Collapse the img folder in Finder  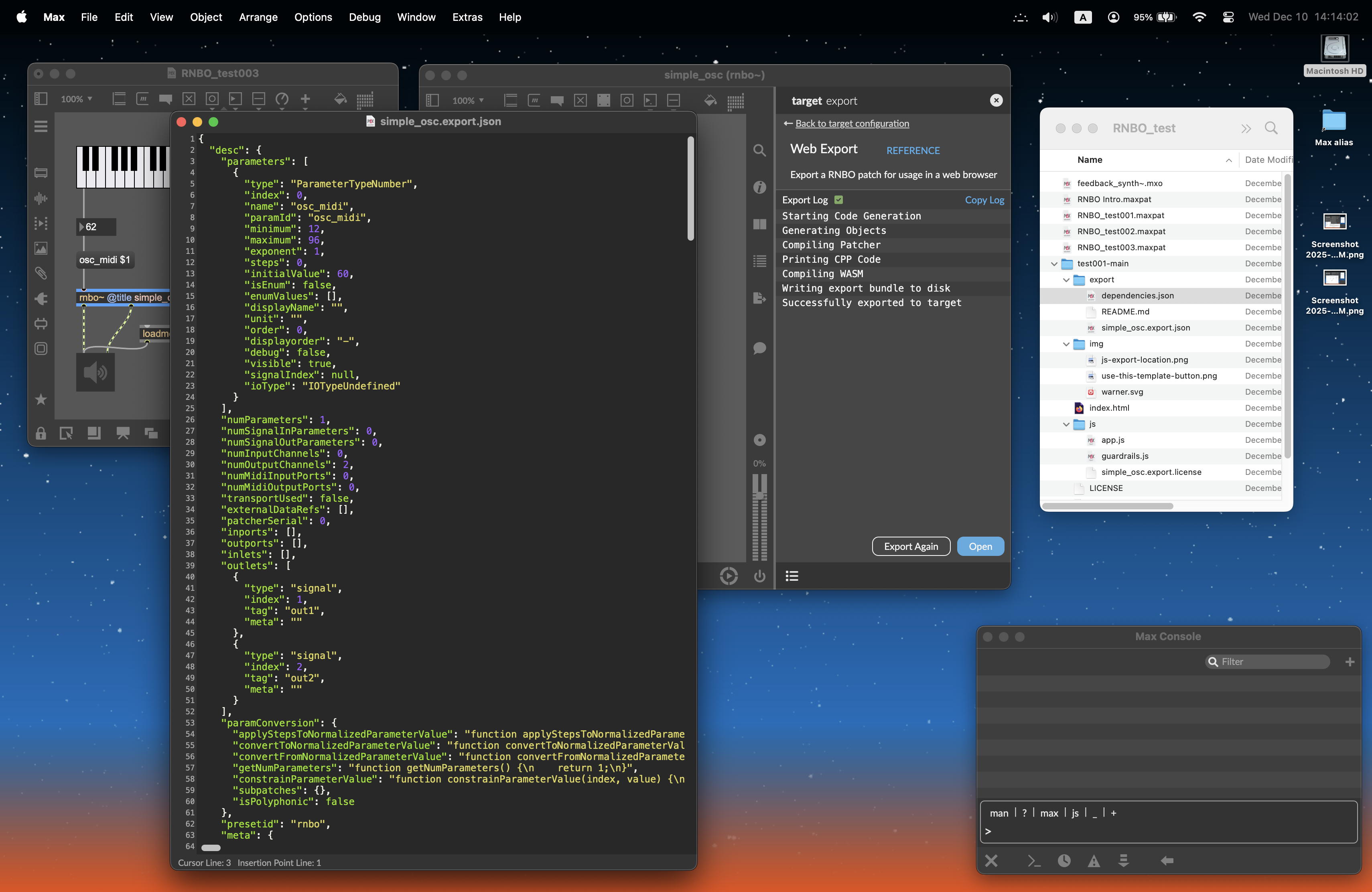(1066, 344)
